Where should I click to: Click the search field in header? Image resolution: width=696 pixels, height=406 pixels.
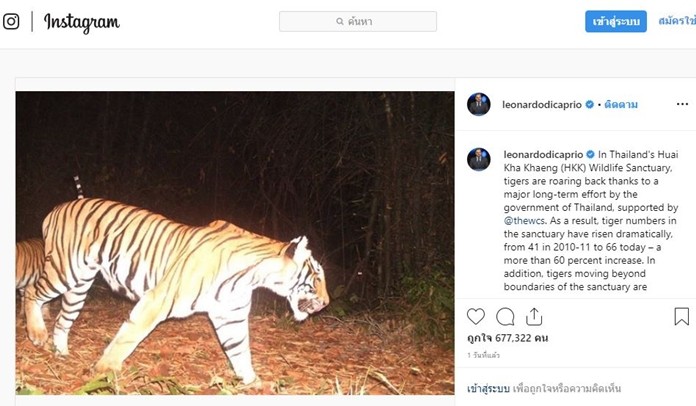[x=358, y=21]
